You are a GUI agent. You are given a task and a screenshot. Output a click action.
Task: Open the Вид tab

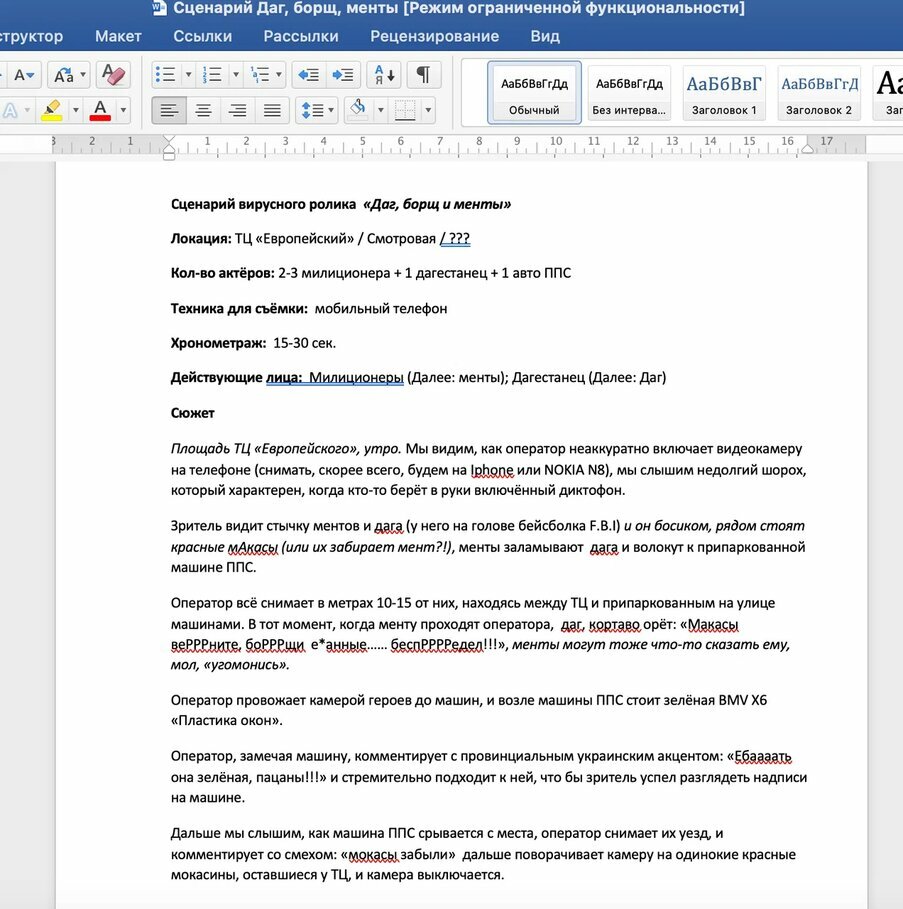pos(545,36)
